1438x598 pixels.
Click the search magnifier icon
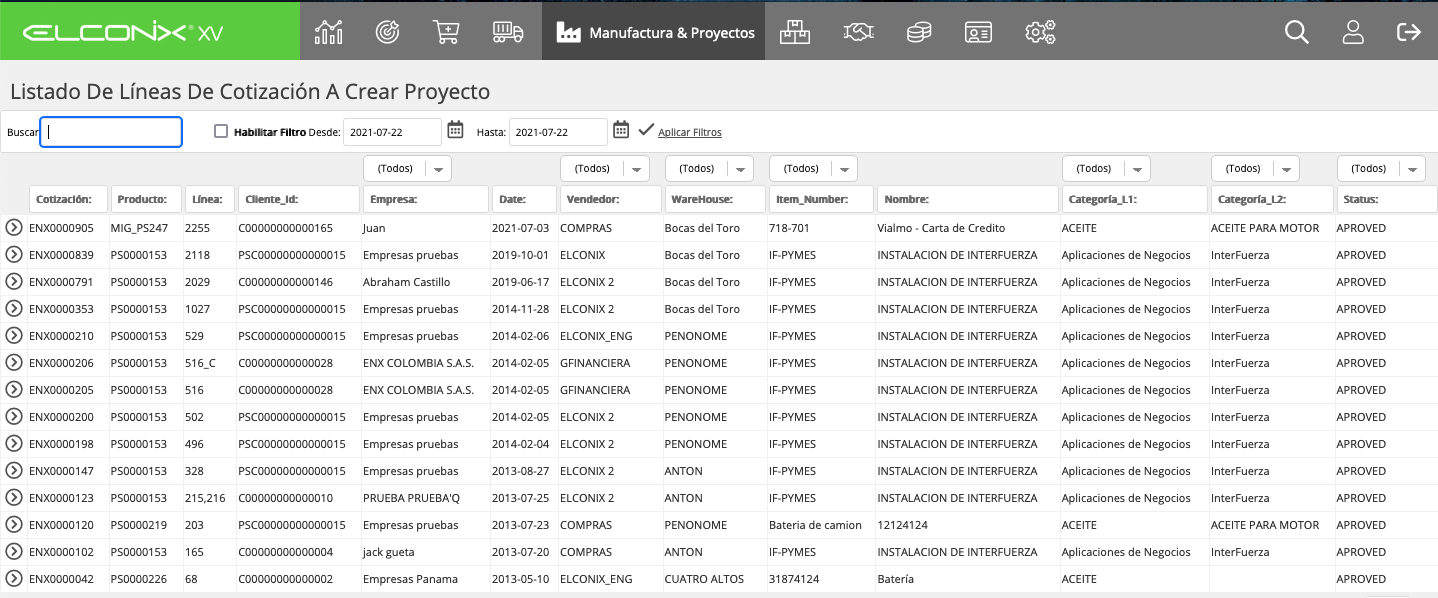tap(1297, 32)
